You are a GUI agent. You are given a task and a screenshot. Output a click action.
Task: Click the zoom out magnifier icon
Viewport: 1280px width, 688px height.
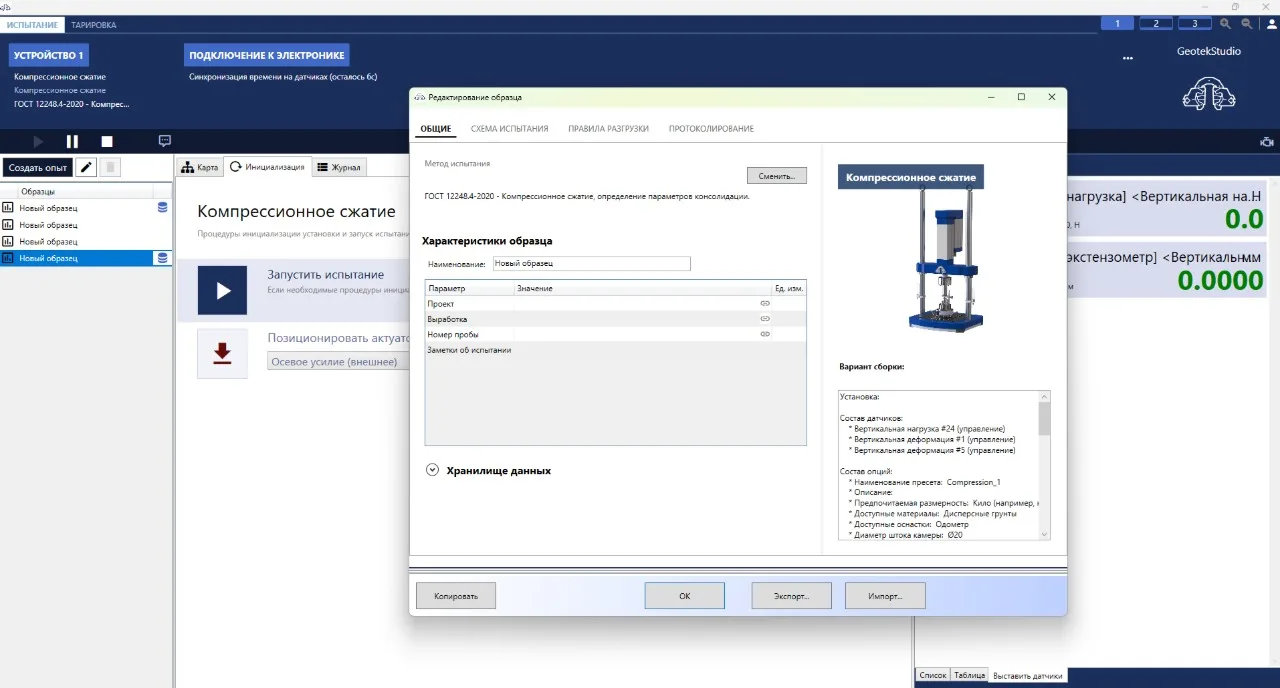[x=1246, y=23]
